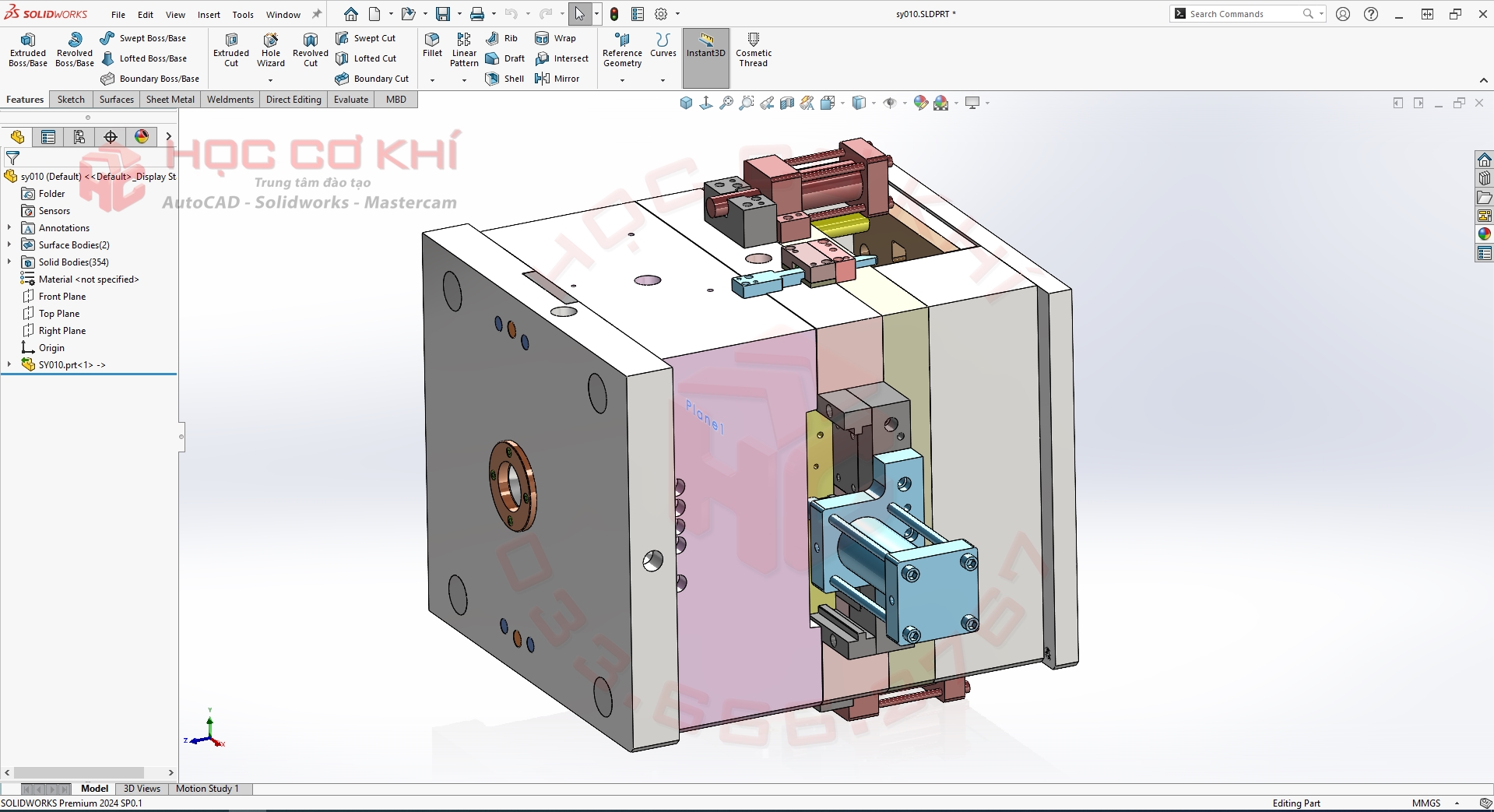Select the Revolved Boss/Base tool
Image resolution: width=1494 pixels, height=812 pixels.
(x=75, y=50)
